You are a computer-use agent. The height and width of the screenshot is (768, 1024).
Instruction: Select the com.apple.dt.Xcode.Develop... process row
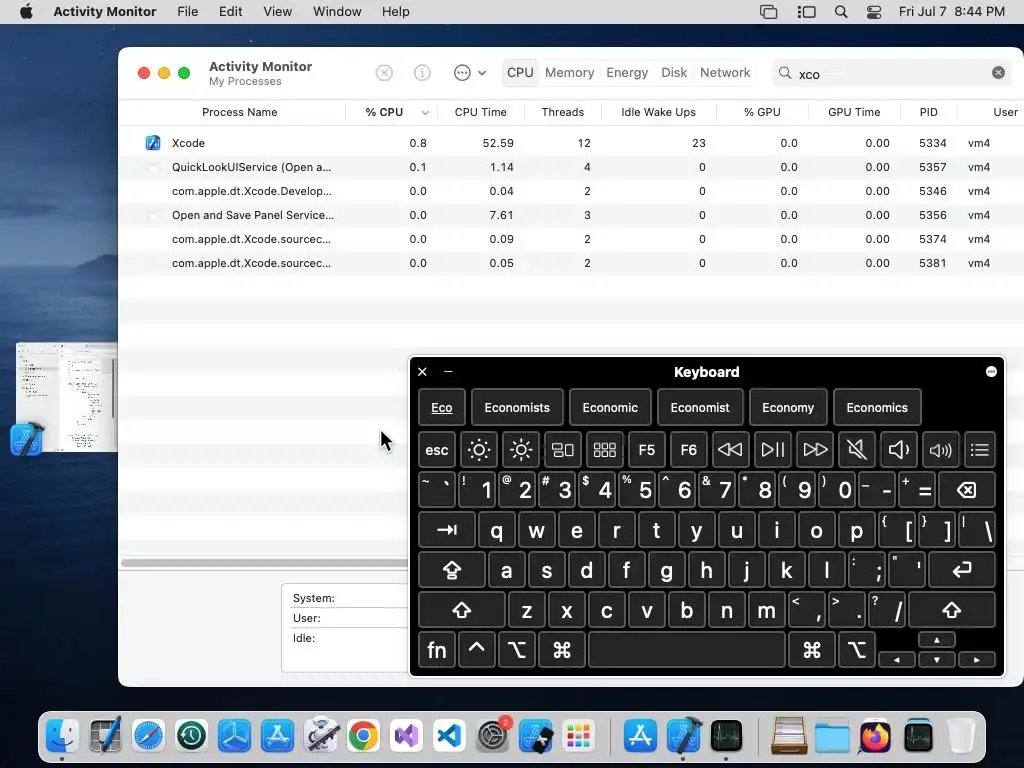click(571, 191)
